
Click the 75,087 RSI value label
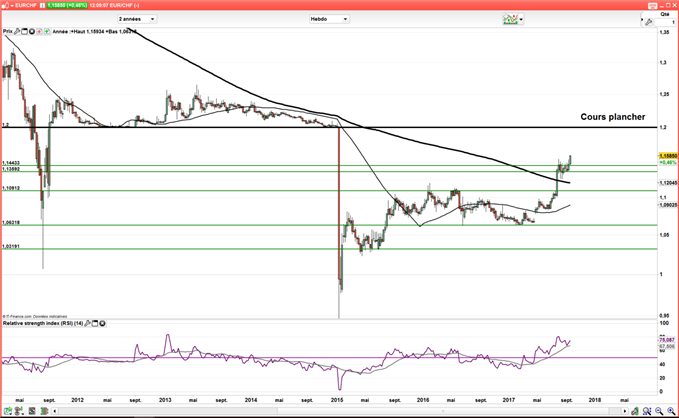point(667,340)
